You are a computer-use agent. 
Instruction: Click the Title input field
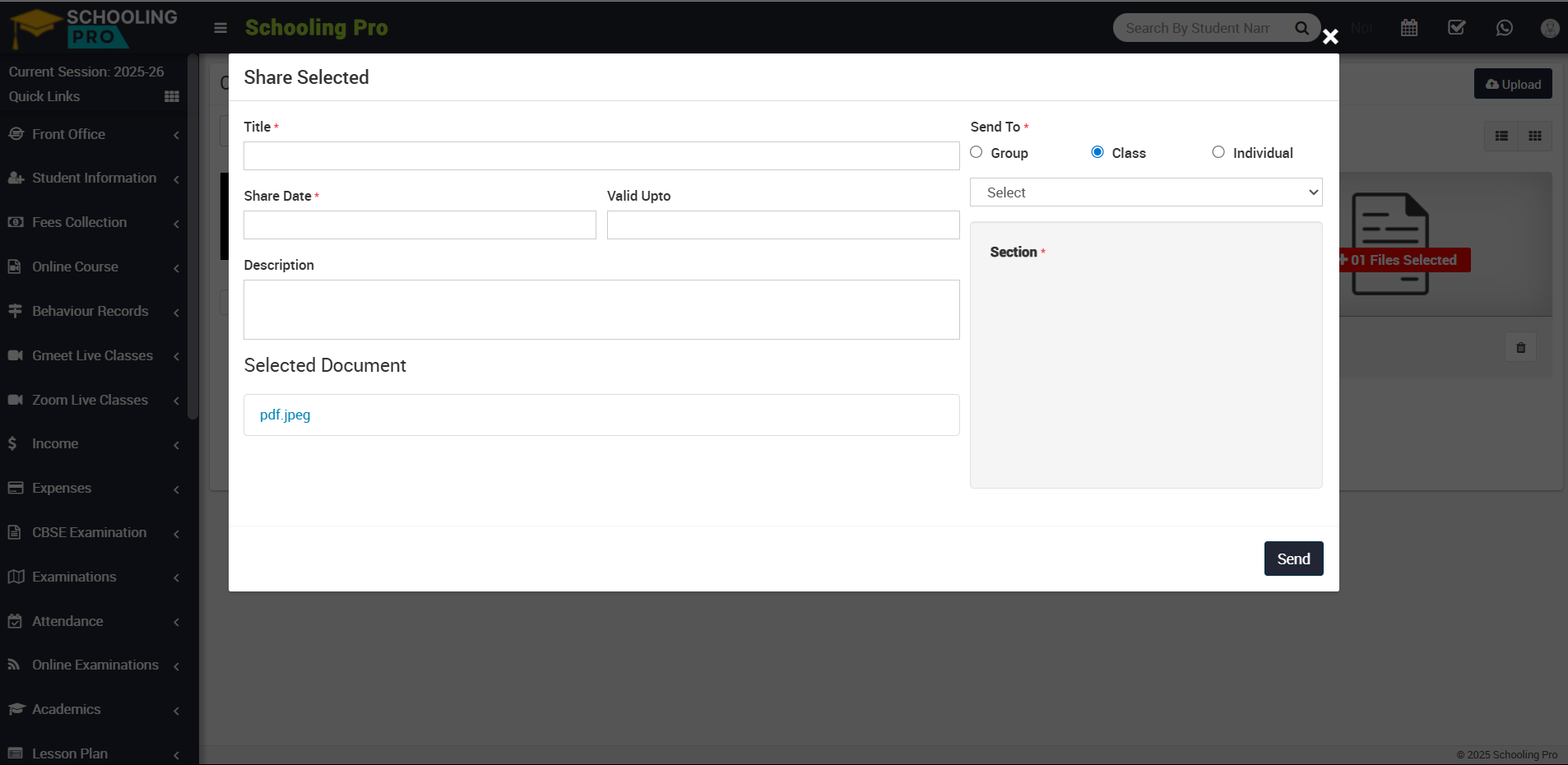point(601,155)
